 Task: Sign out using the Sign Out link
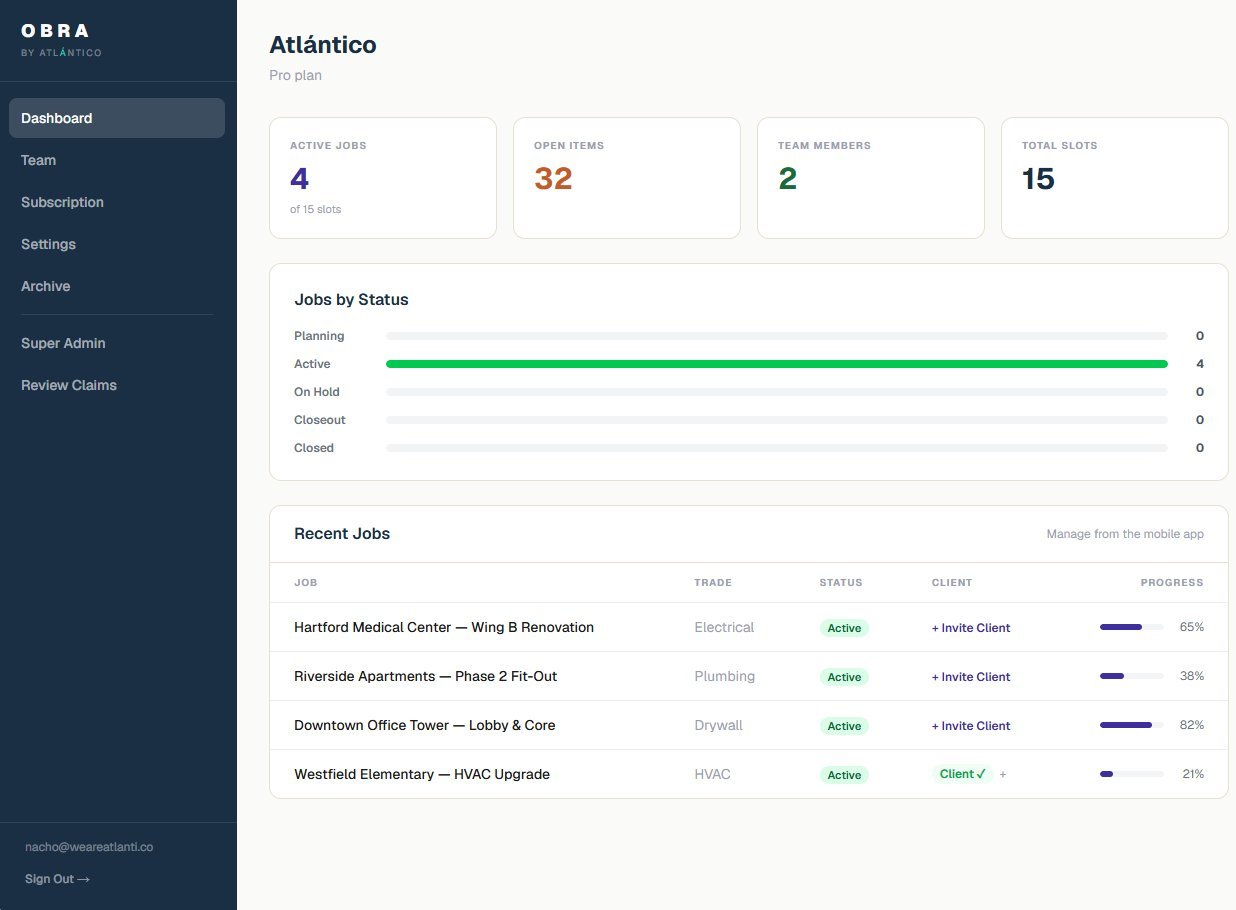pyautogui.click(x=57, y=879)
